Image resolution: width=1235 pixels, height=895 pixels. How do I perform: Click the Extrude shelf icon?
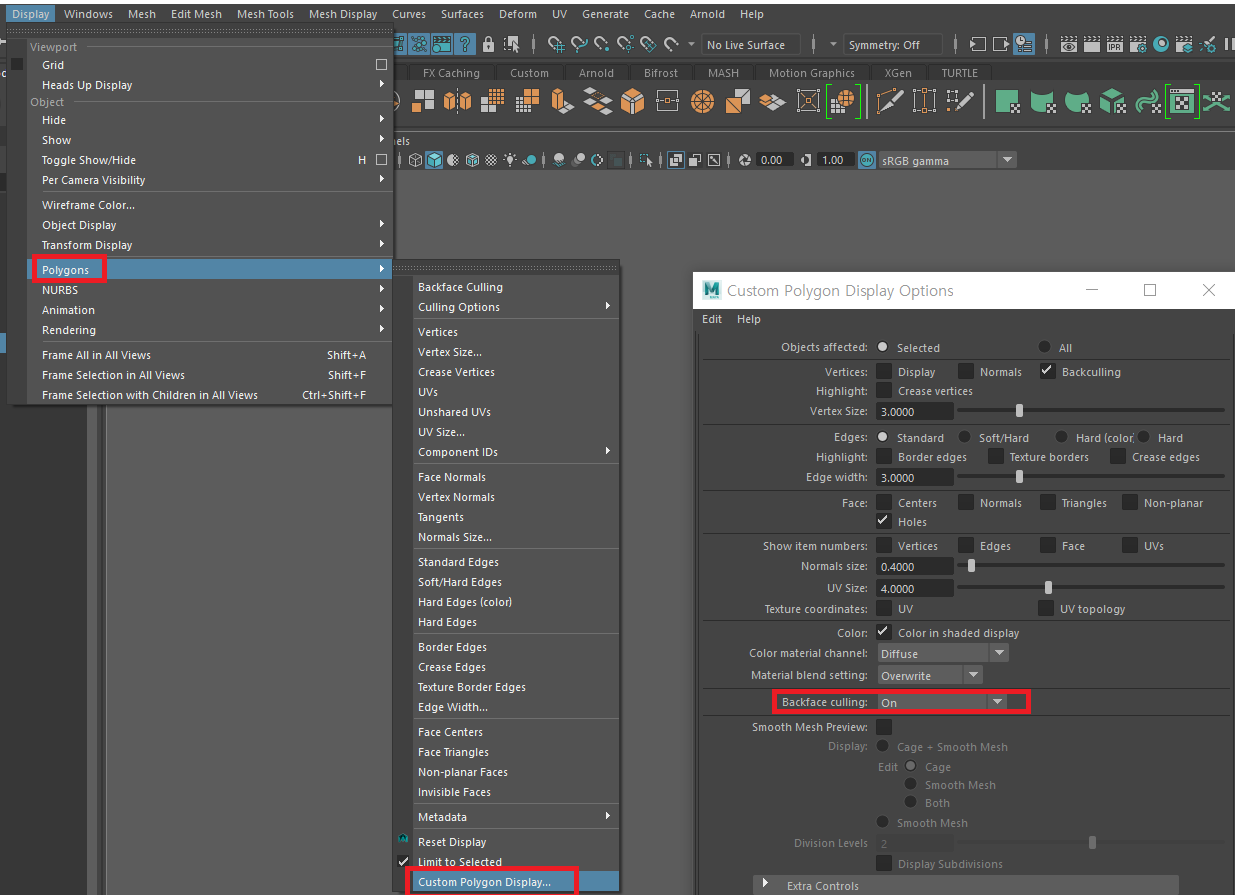tap(561, 101)
